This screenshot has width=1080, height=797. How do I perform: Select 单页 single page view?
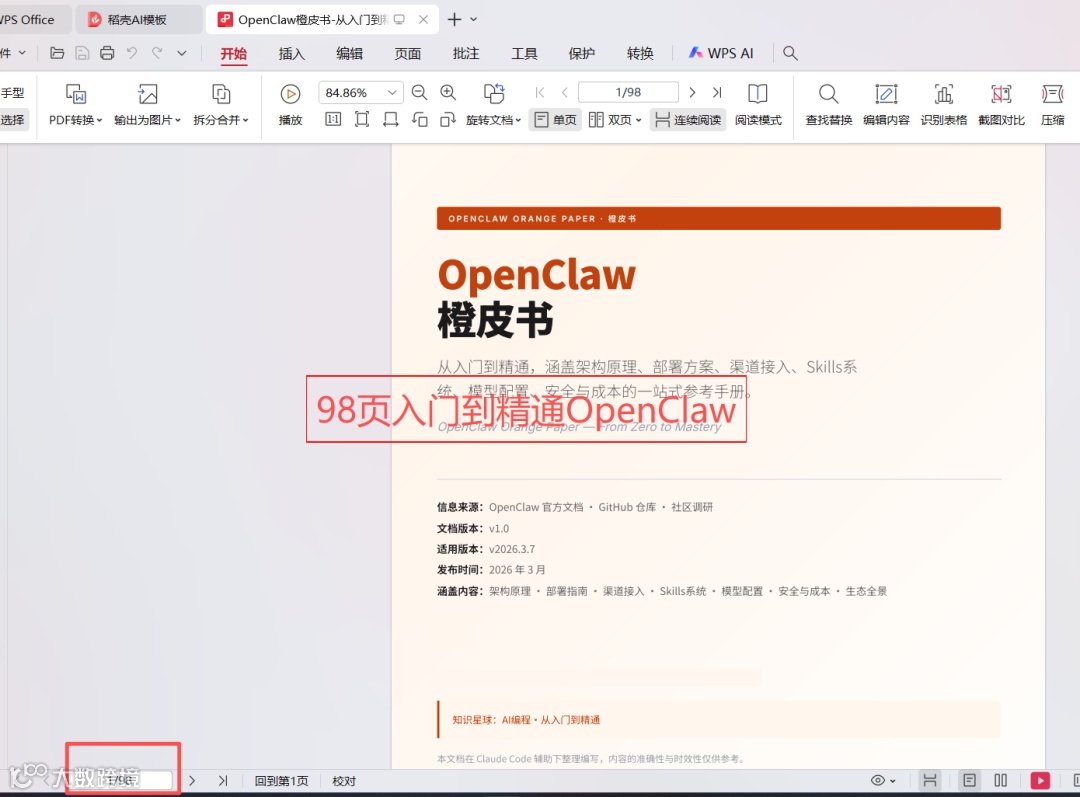tap(555, 120)
